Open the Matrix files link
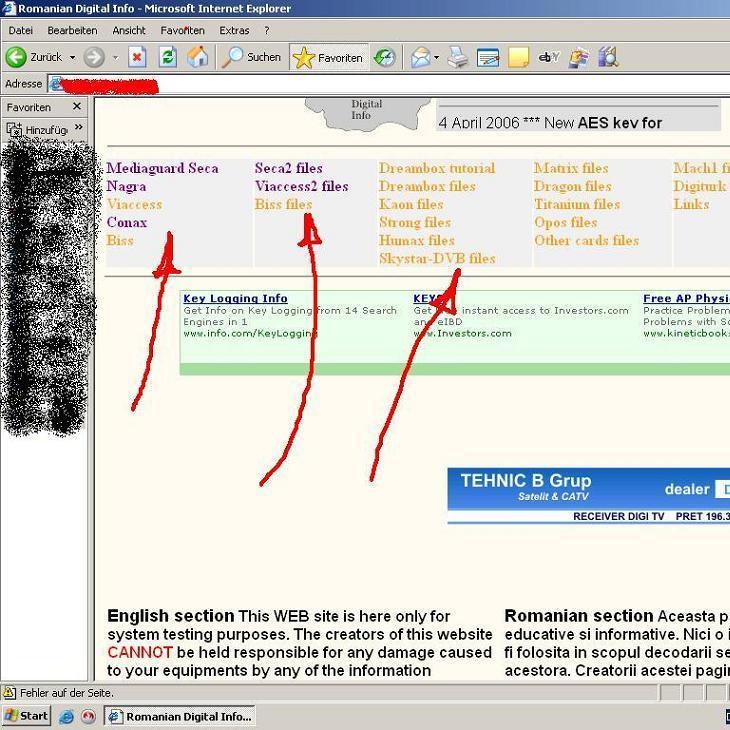The height and width of the screenshot is (730, 730). click(x=571, y=168)
